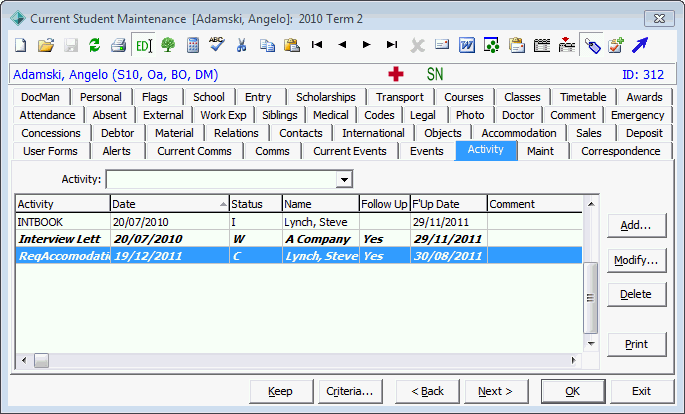Image resolution: width=685 pixels, height=414 pixels.
Task: Go to the next record arrow
Action: pos(367,45)
